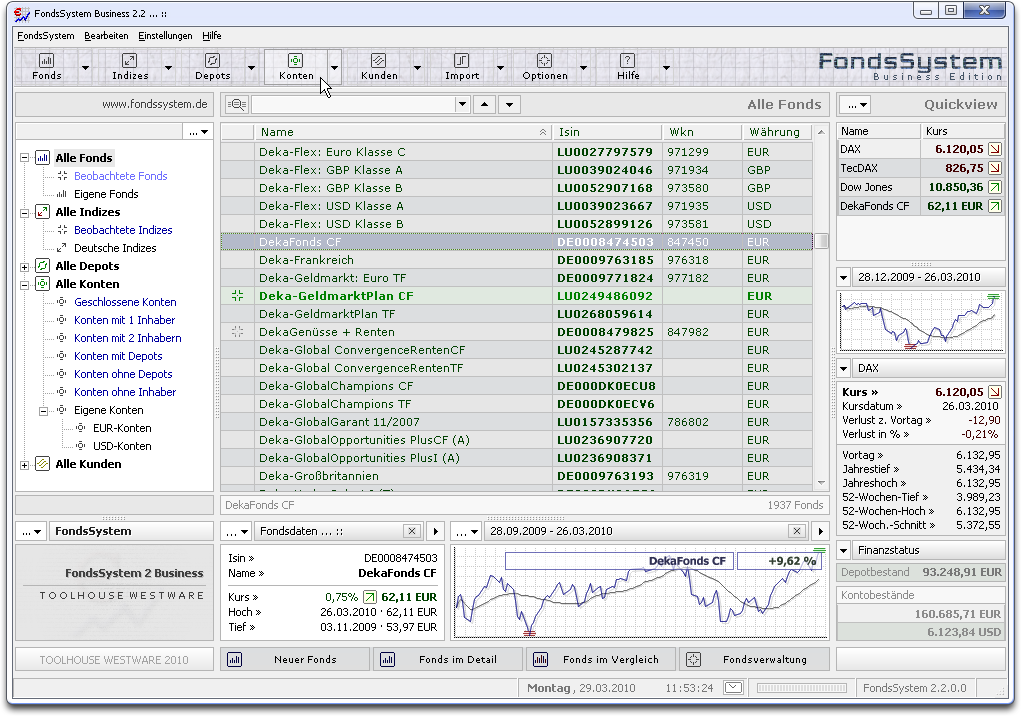Collapse the Eigene Konten tree node

pos(44,411)
